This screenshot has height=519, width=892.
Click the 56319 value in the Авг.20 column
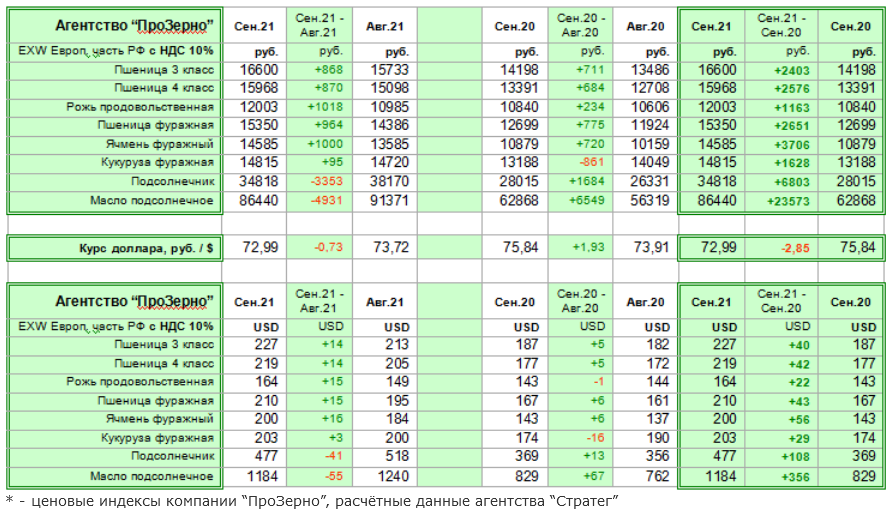click(650, 200)
